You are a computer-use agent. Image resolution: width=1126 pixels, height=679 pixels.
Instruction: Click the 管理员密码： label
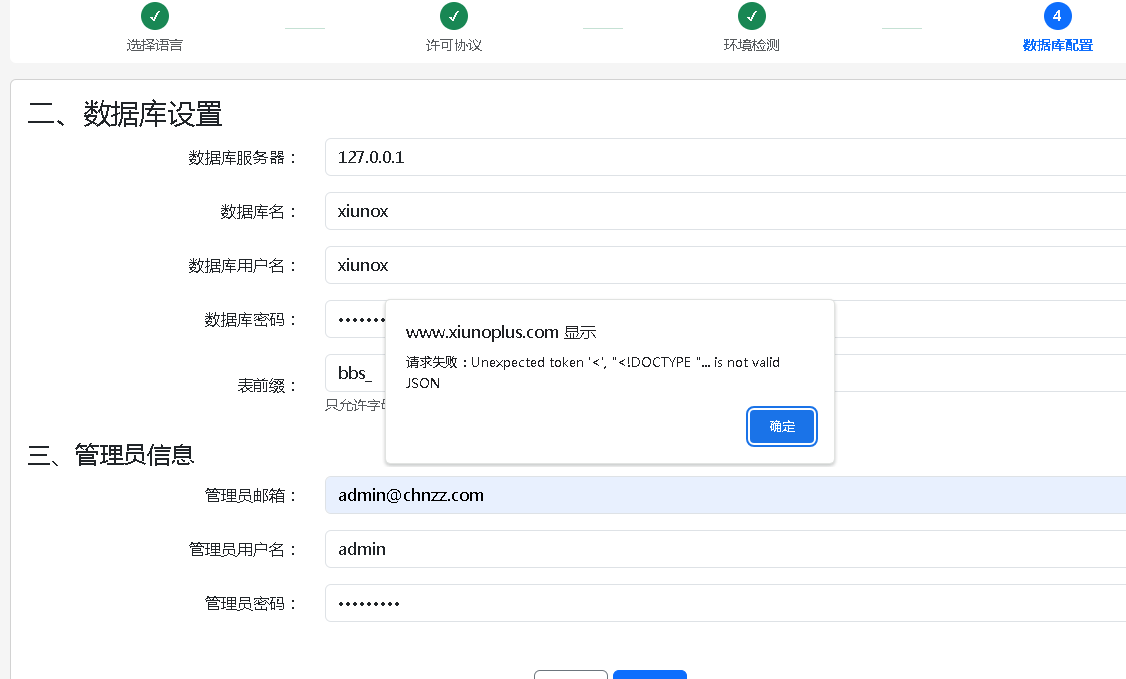pyautogui.click(x=251, y=604)
